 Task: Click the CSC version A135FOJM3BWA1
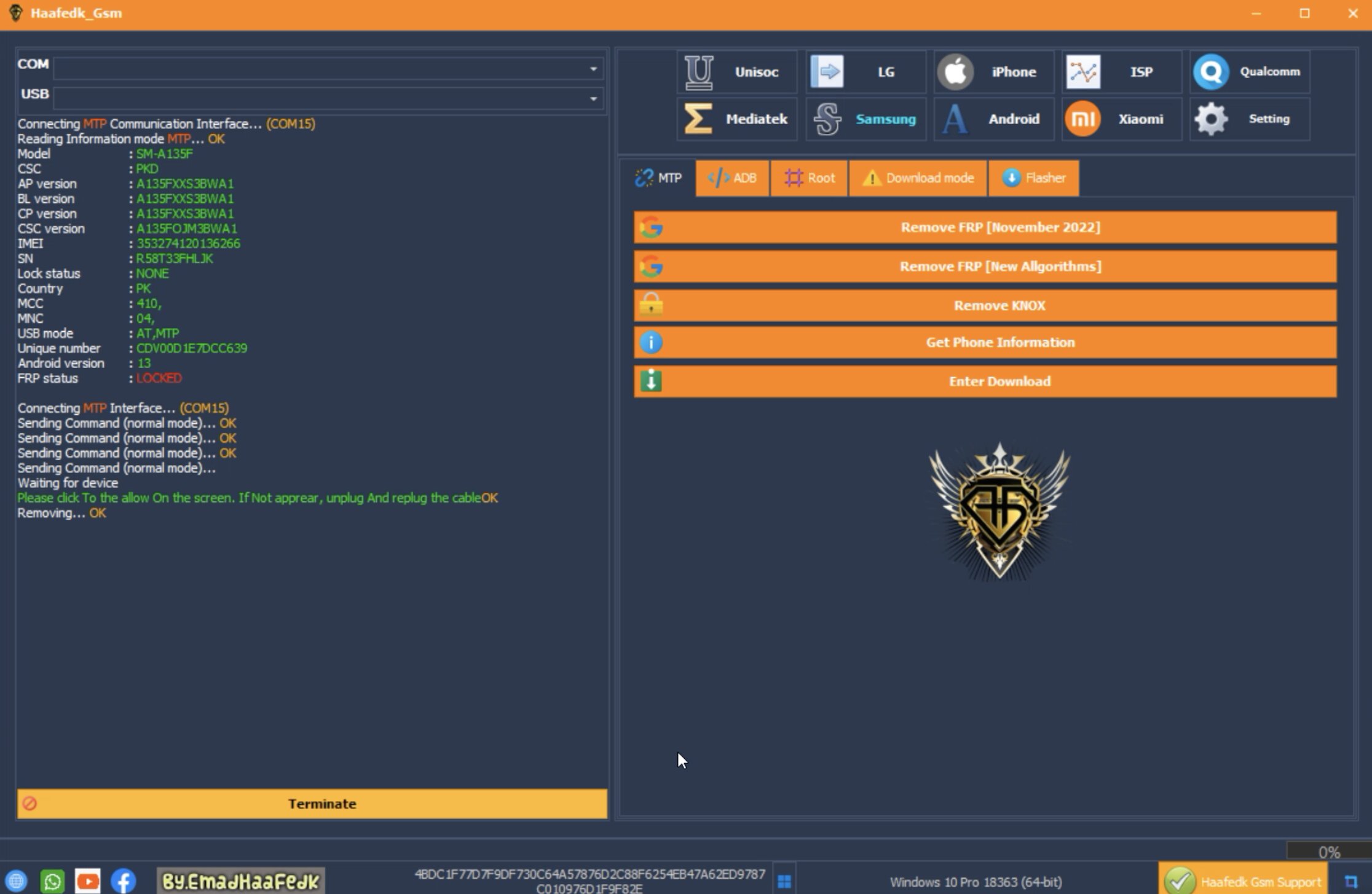click(x=187, y=229)
